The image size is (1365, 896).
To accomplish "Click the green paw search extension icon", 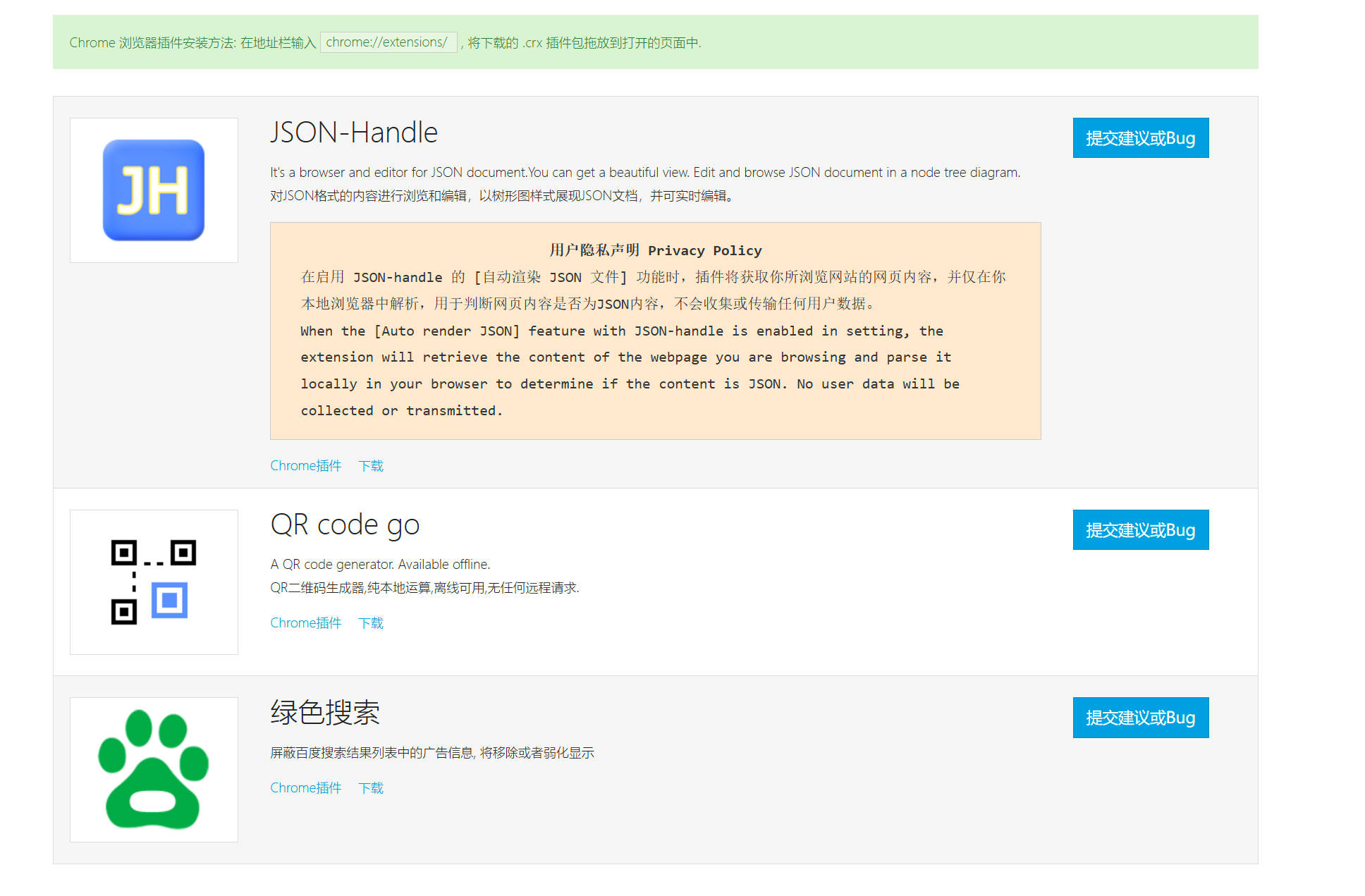I will pos(154,769).
